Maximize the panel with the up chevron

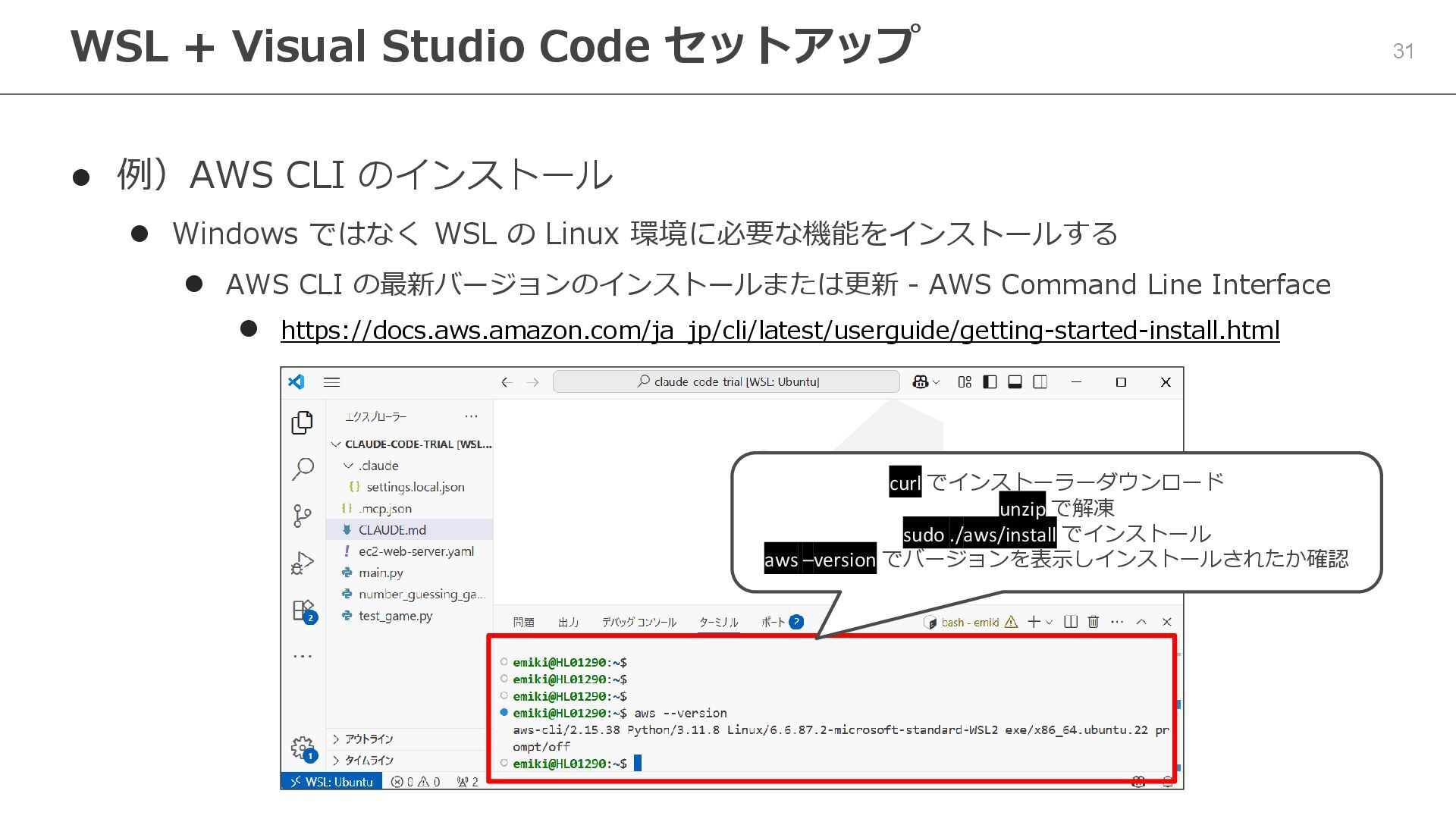[x=1141, y=622]
